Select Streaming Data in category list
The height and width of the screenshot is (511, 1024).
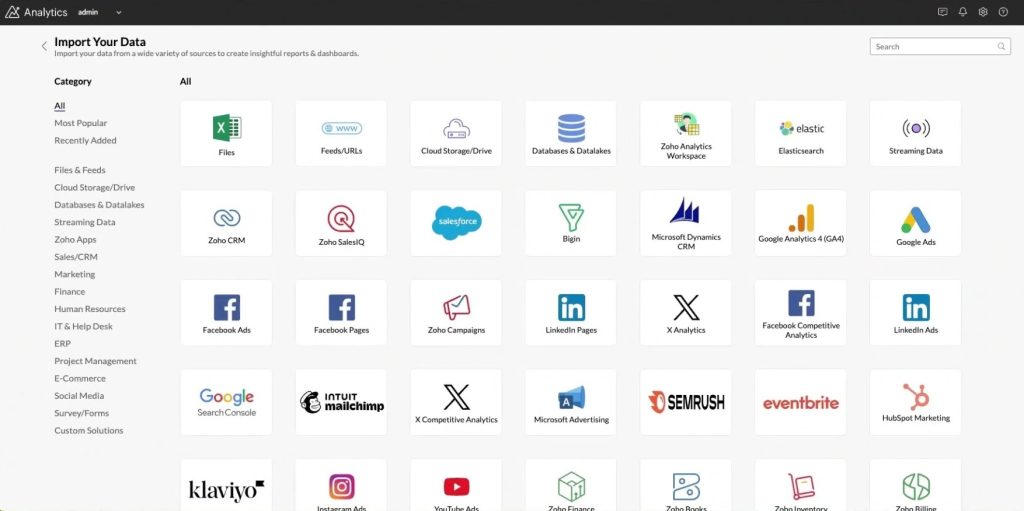[x=85, y=222]
